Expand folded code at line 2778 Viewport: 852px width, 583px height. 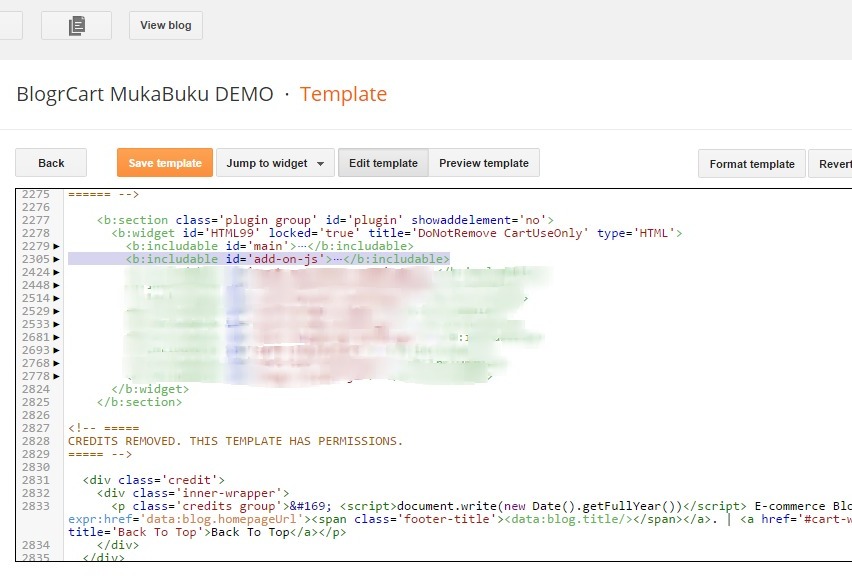coord(57,377)
